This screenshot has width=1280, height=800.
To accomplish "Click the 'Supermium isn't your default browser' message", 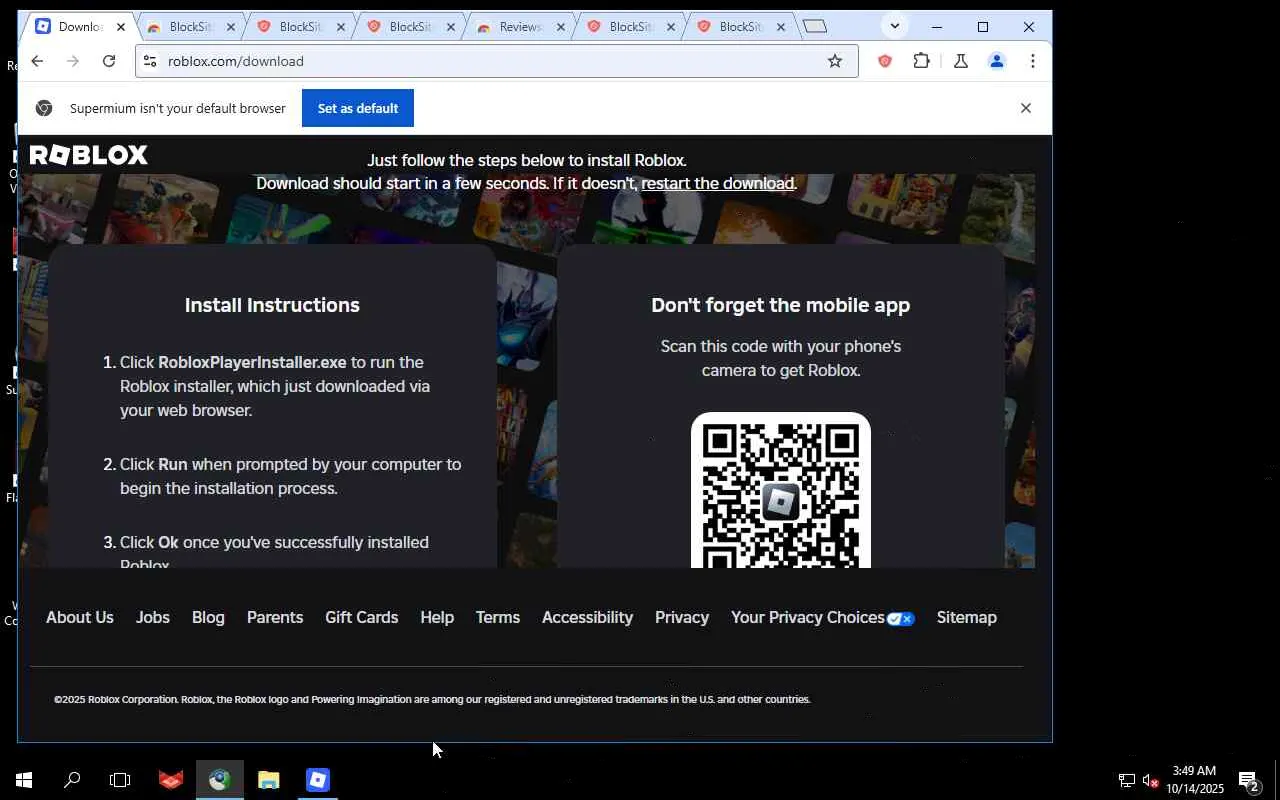I will tap(178, 108).
